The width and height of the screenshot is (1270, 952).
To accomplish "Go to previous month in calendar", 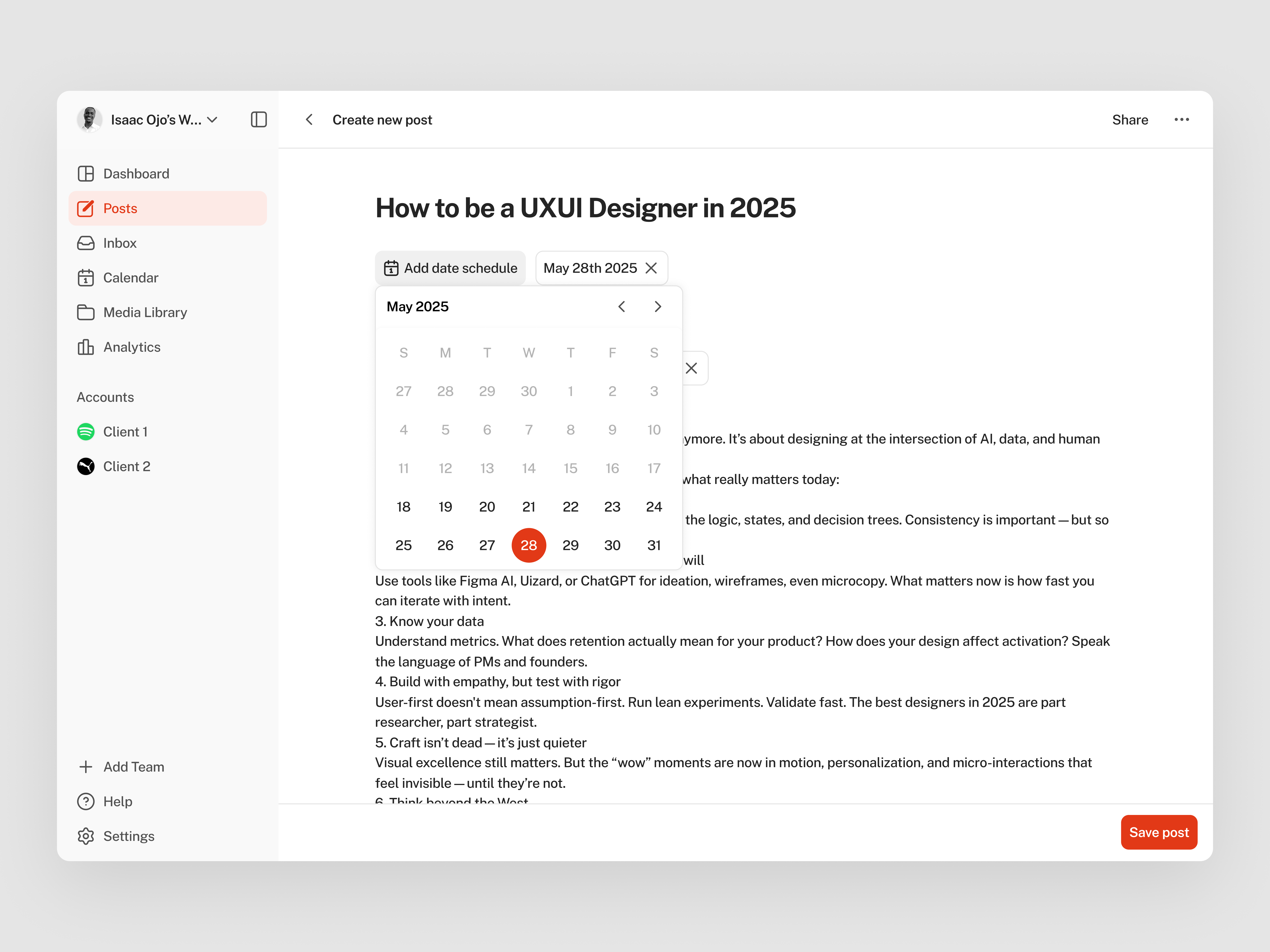I will point(622,306).
